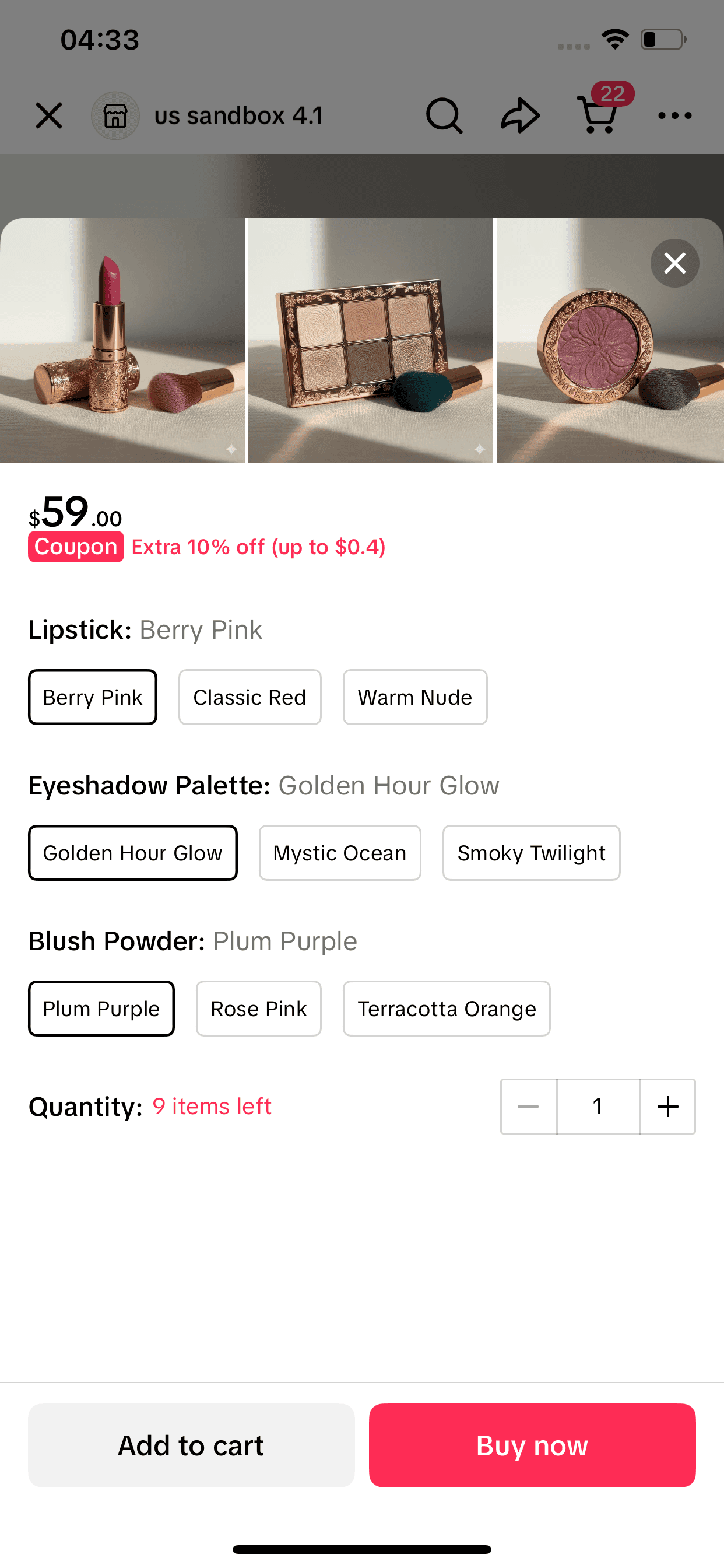Tap the Coupon badge

(75, 546)
